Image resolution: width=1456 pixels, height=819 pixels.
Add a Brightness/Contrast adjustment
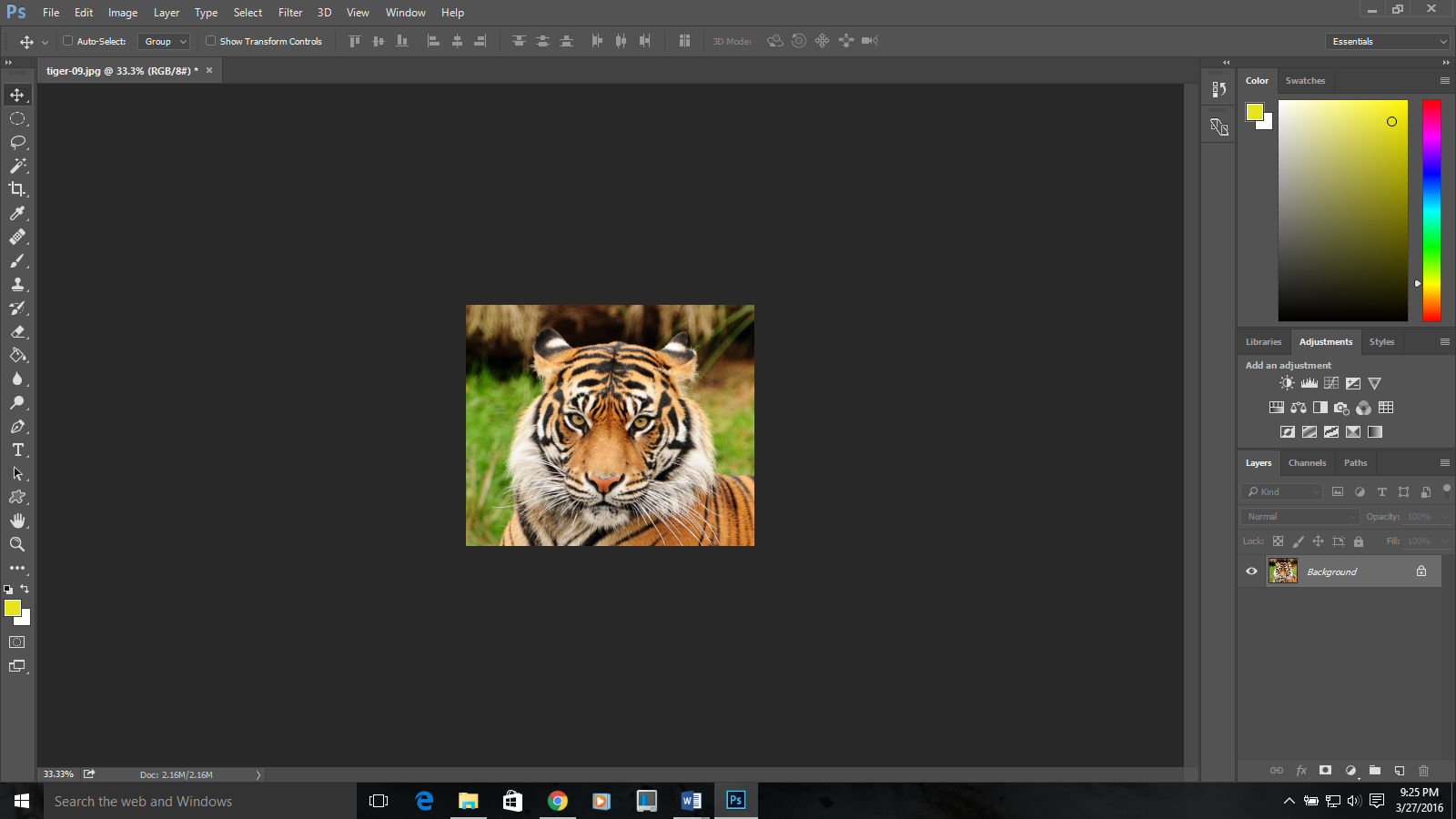coord(1287,383)
